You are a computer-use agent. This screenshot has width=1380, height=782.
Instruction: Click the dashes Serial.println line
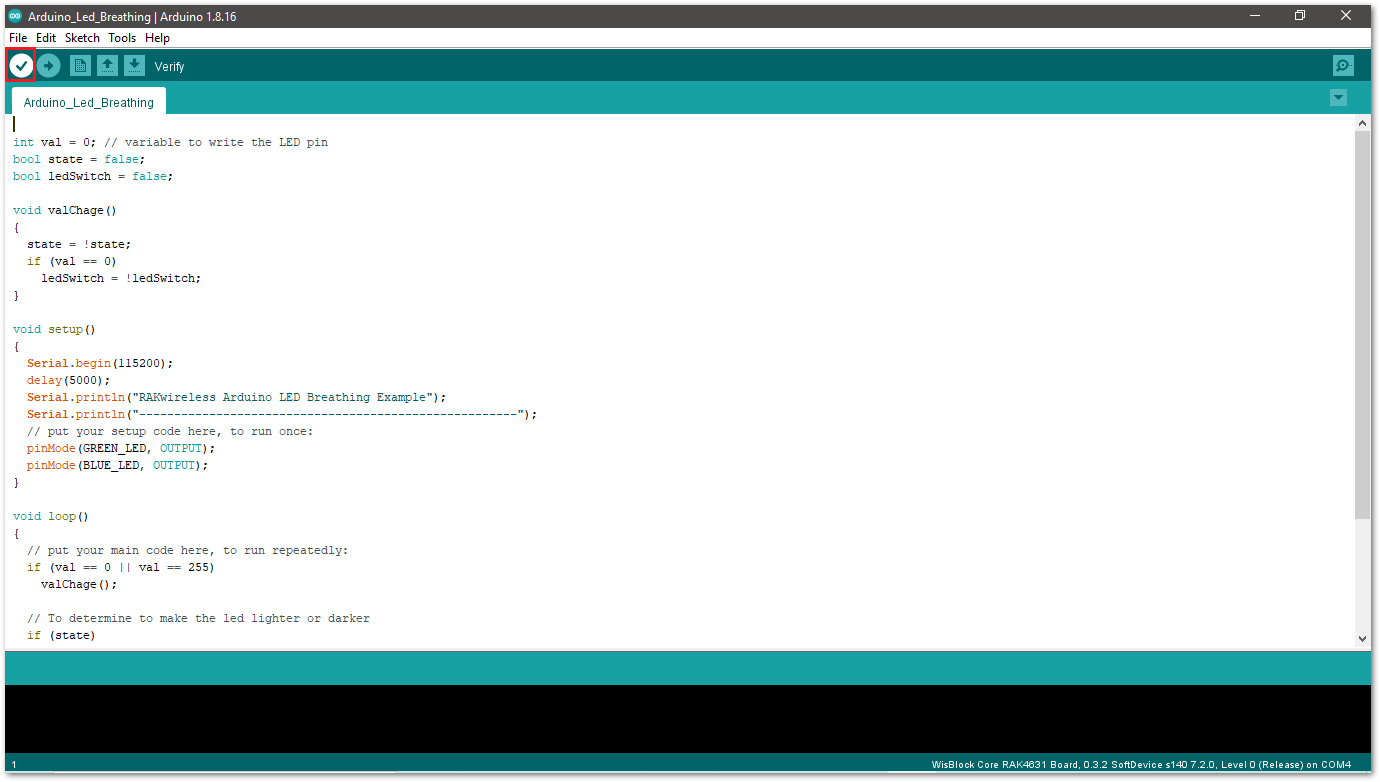click(282, 414)
